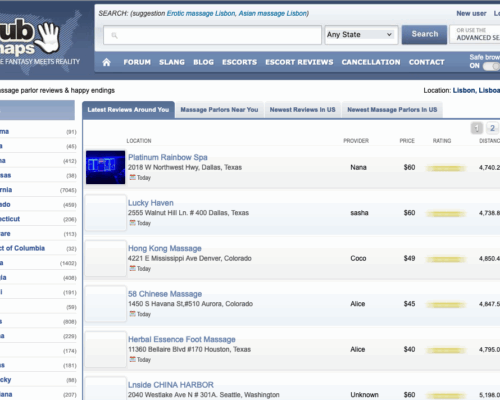Click the Platinum Rainbow Spa thumbnail image
This screenshot has width=500, height=400.
[105, 167]
